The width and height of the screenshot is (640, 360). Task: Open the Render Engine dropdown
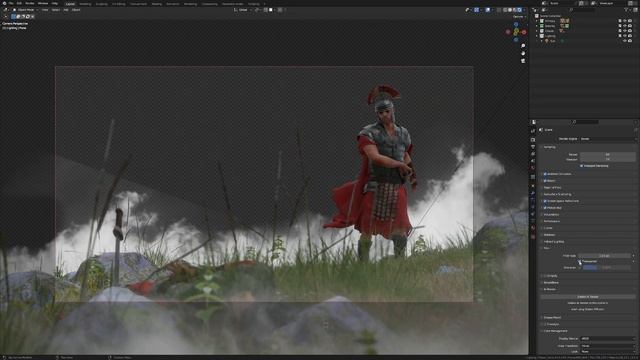pos(607,139)
